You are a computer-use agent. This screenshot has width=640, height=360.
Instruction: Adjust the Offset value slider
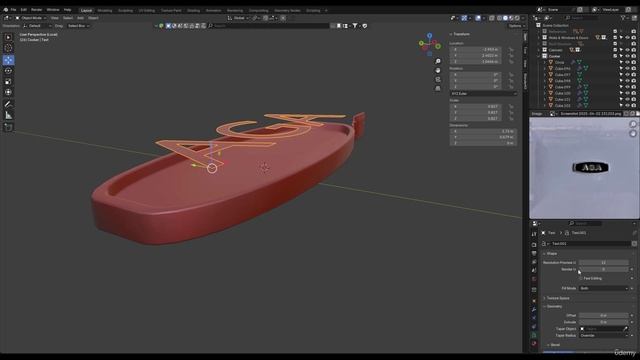[604, 316]
